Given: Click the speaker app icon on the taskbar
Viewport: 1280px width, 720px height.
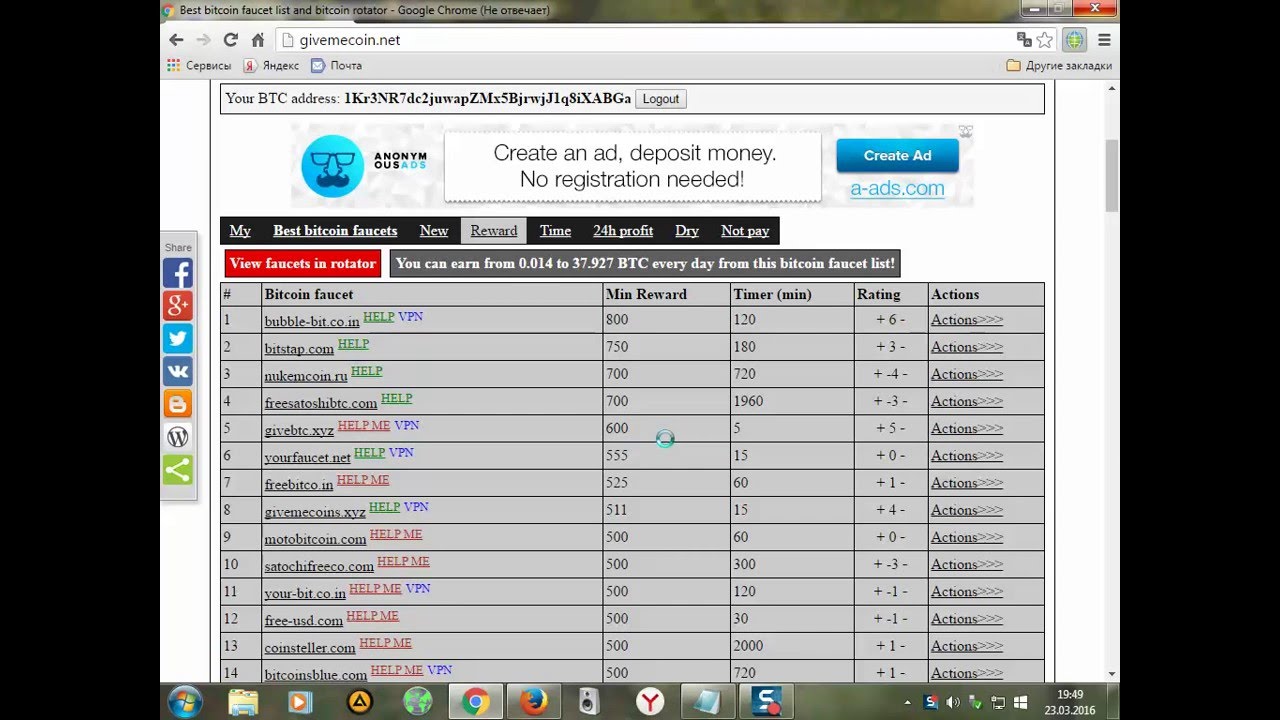Looking at the screenshot, I should pos(589,702).
